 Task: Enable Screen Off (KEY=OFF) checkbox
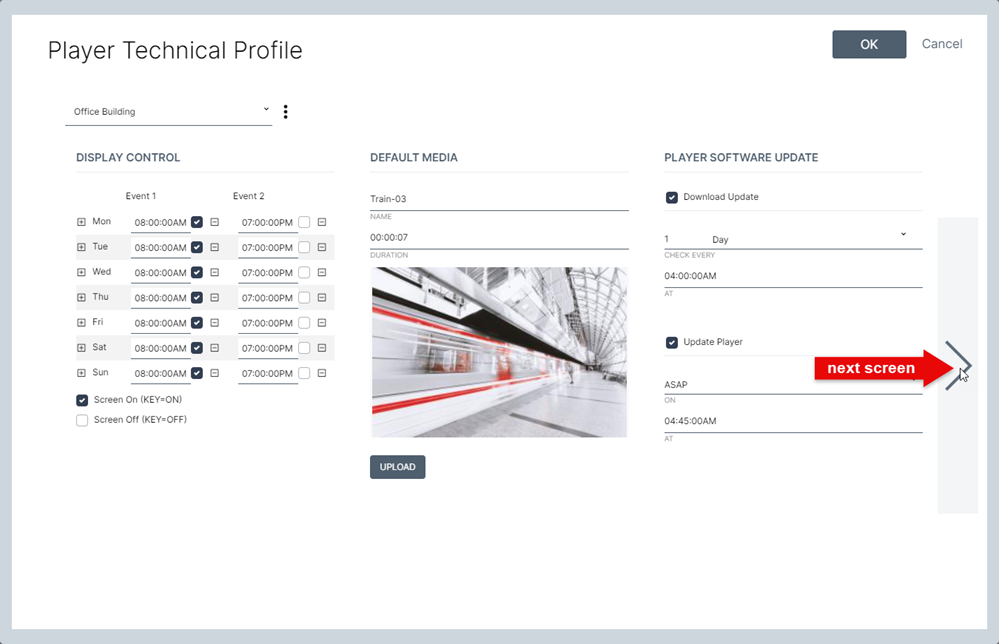coord(82,420)
